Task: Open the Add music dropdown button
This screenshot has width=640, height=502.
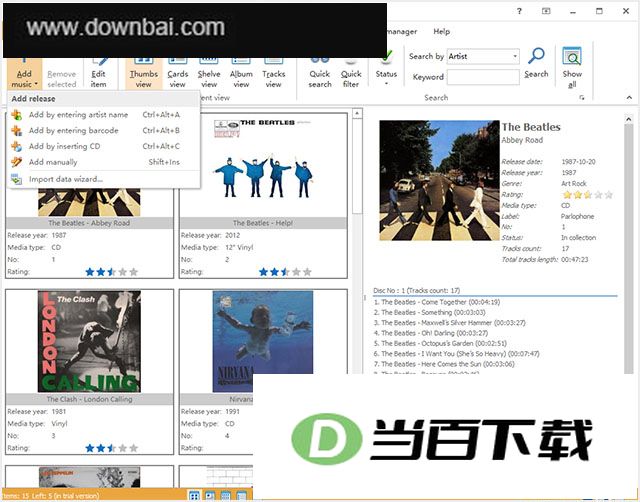Action: (24, 73)
